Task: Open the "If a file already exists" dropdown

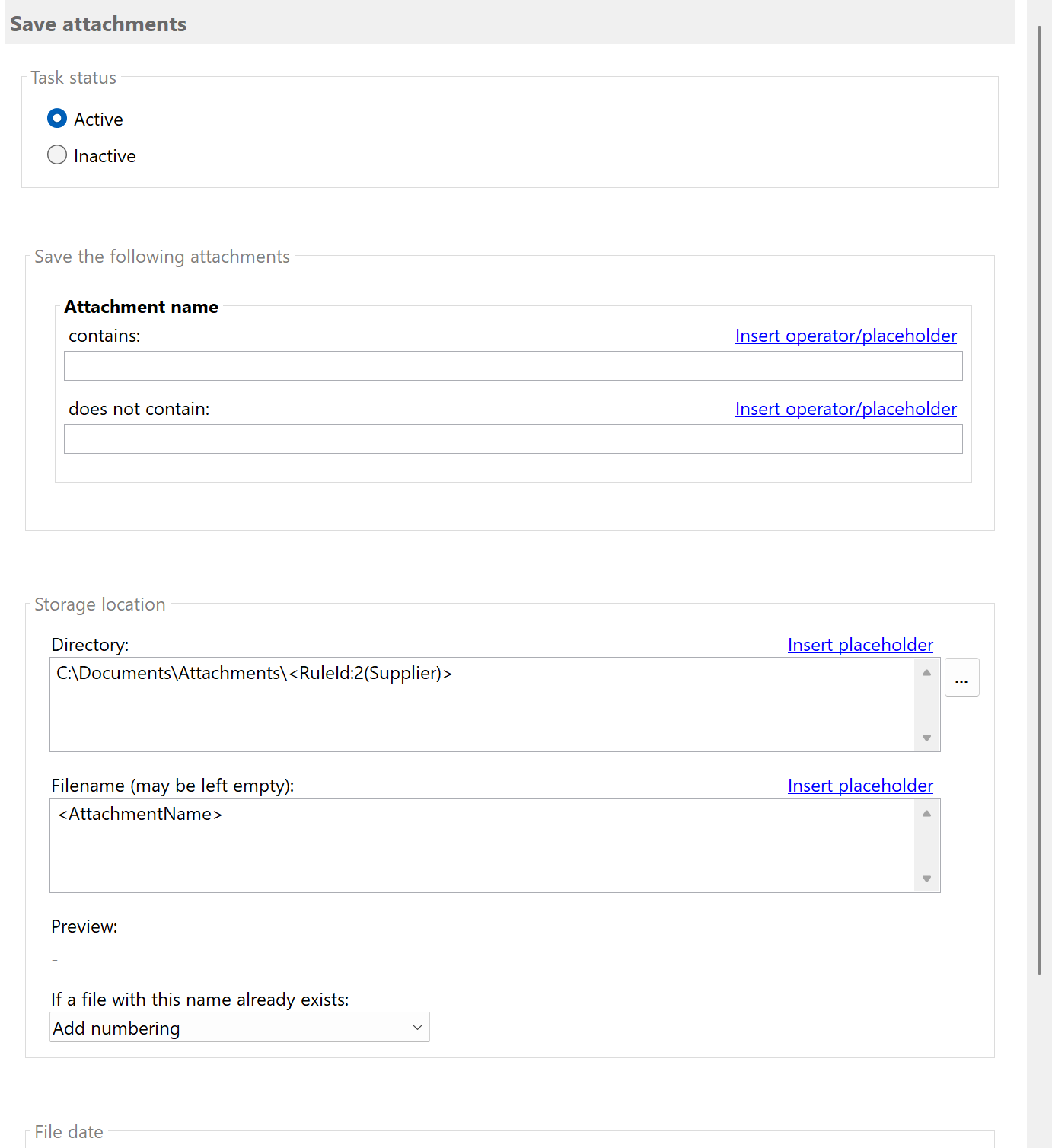Action: [x=240, y=1027]
